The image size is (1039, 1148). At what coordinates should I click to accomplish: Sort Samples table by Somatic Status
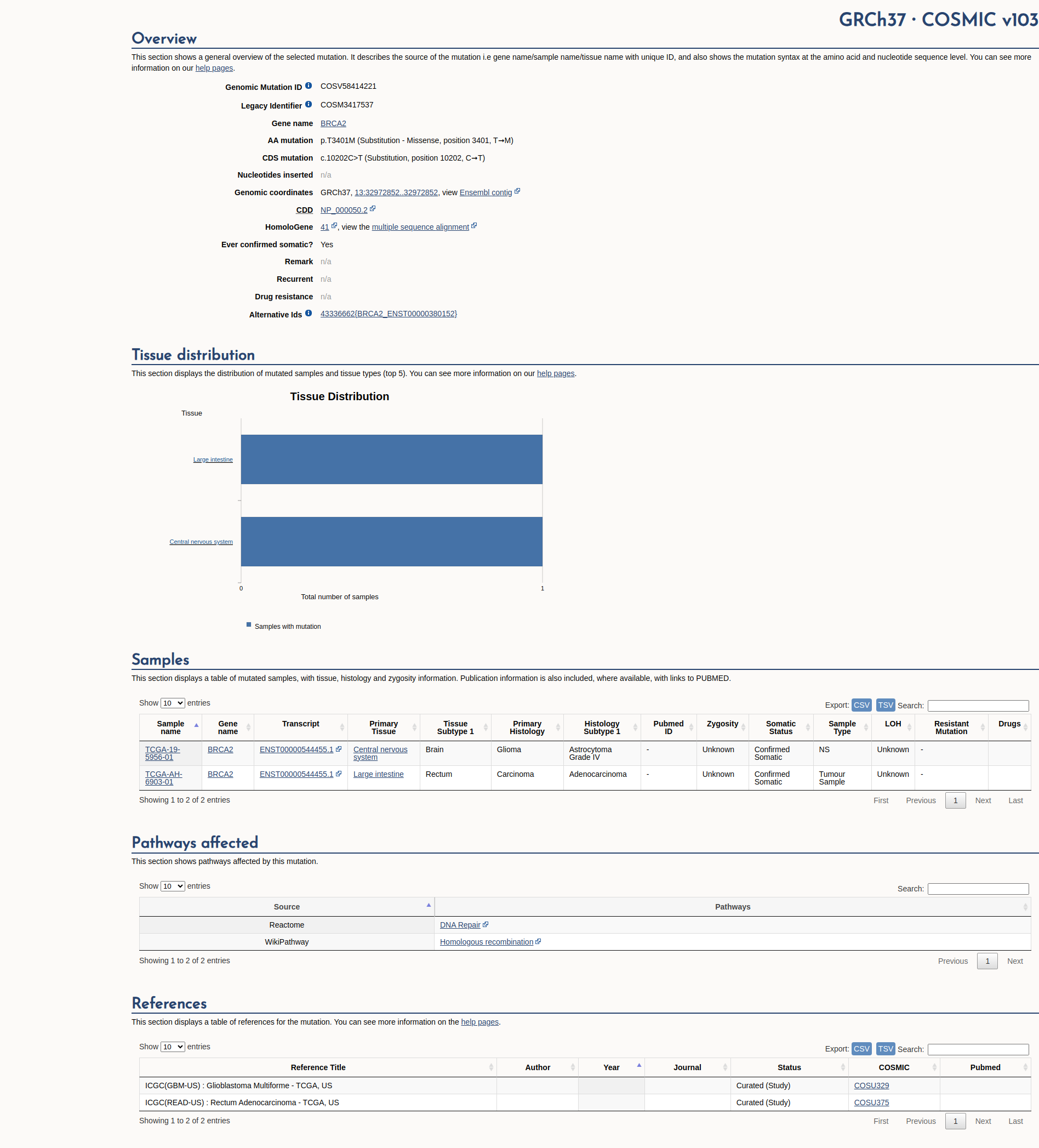(x=780, y=728)
